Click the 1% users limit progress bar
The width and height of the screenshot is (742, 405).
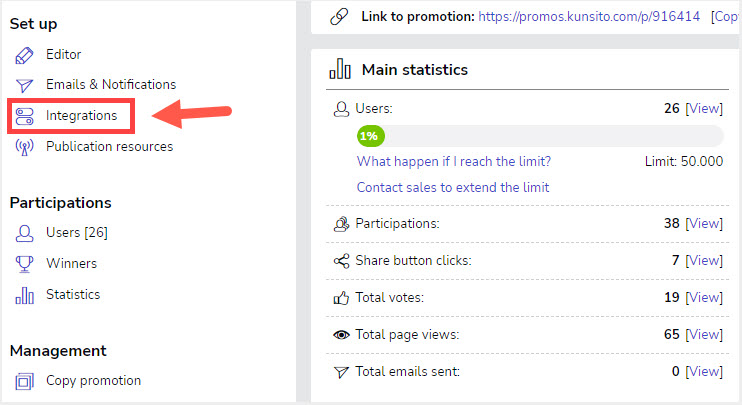[540, 136]
